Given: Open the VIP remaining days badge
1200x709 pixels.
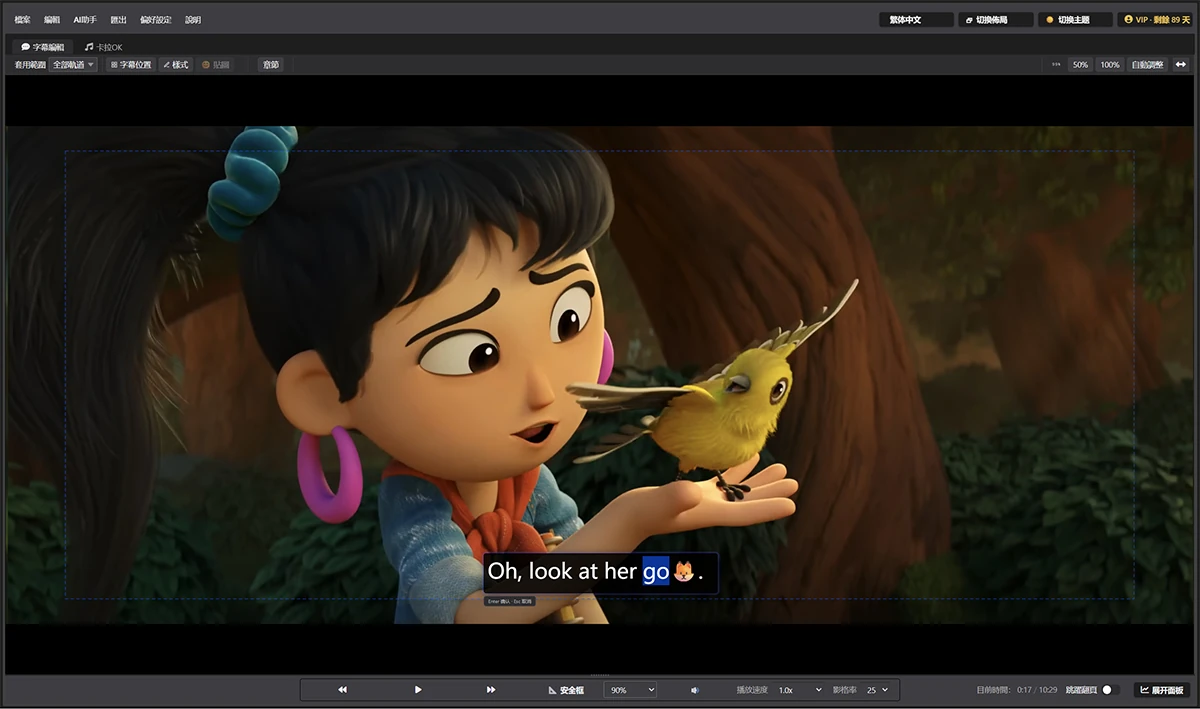Looking at the screenshot, I should click(1154, 19).
